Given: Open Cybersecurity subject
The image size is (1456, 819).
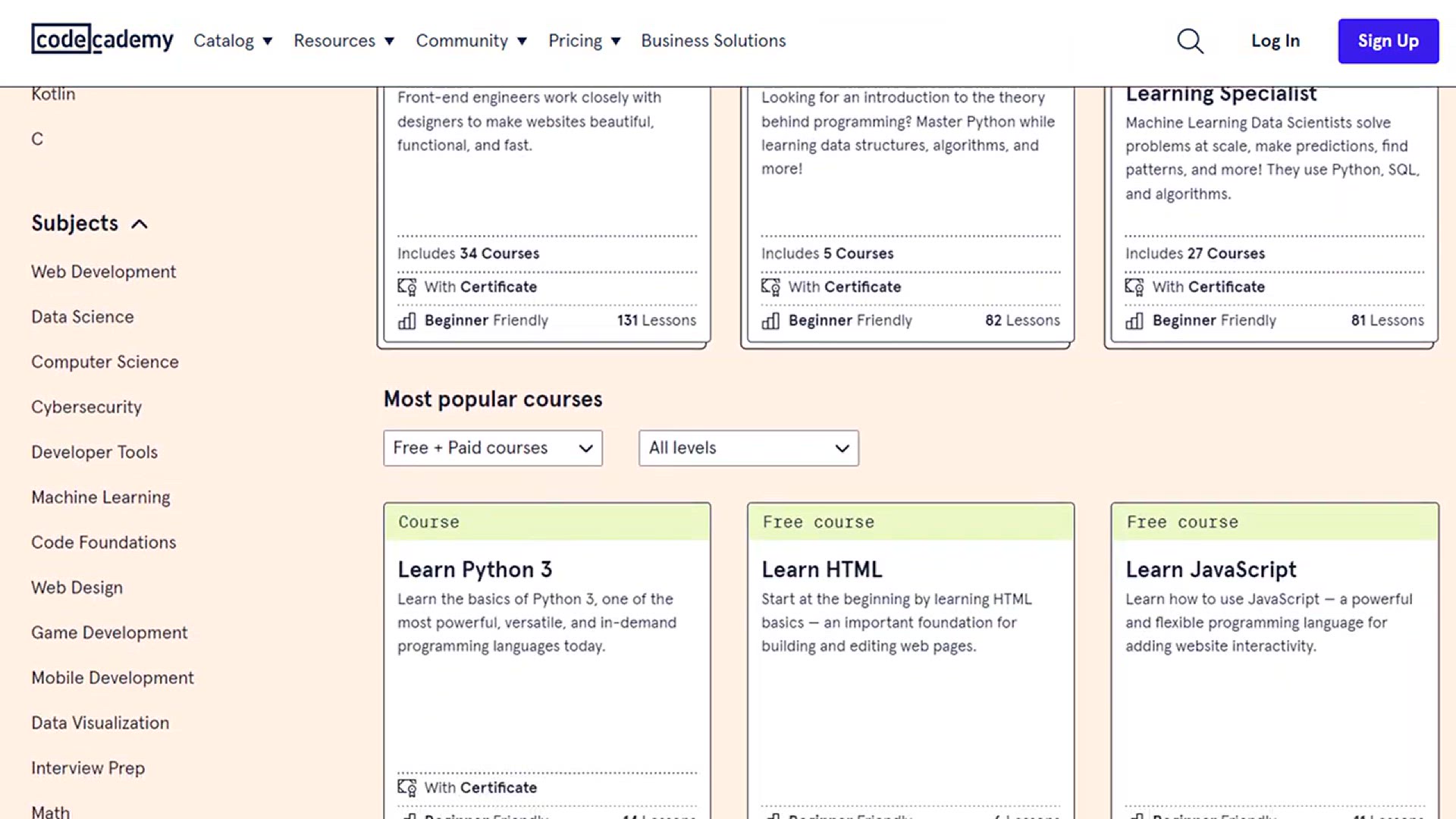Looking at the screenshot, I should [86, 407].
